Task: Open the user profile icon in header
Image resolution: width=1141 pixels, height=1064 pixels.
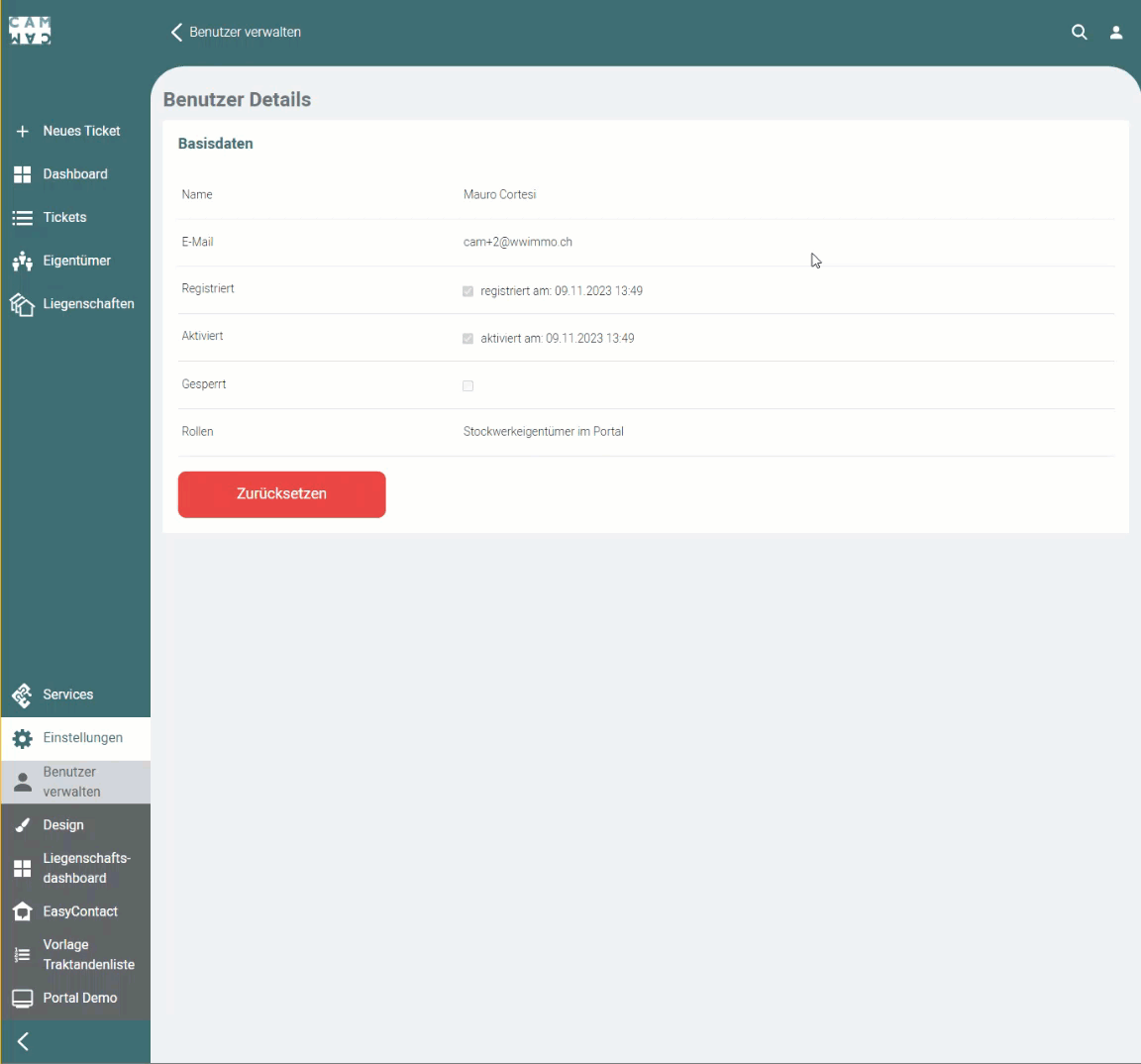Action: click(x=1115, y=32)
